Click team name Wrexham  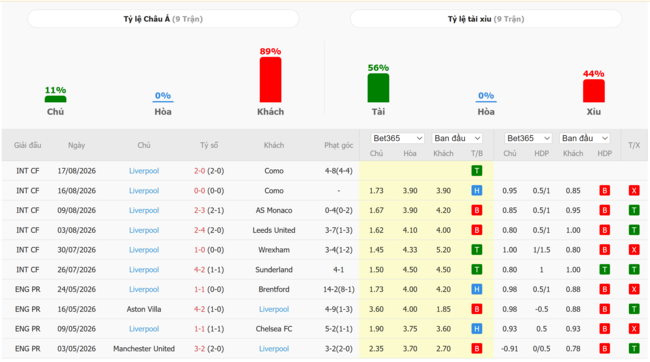274,250
